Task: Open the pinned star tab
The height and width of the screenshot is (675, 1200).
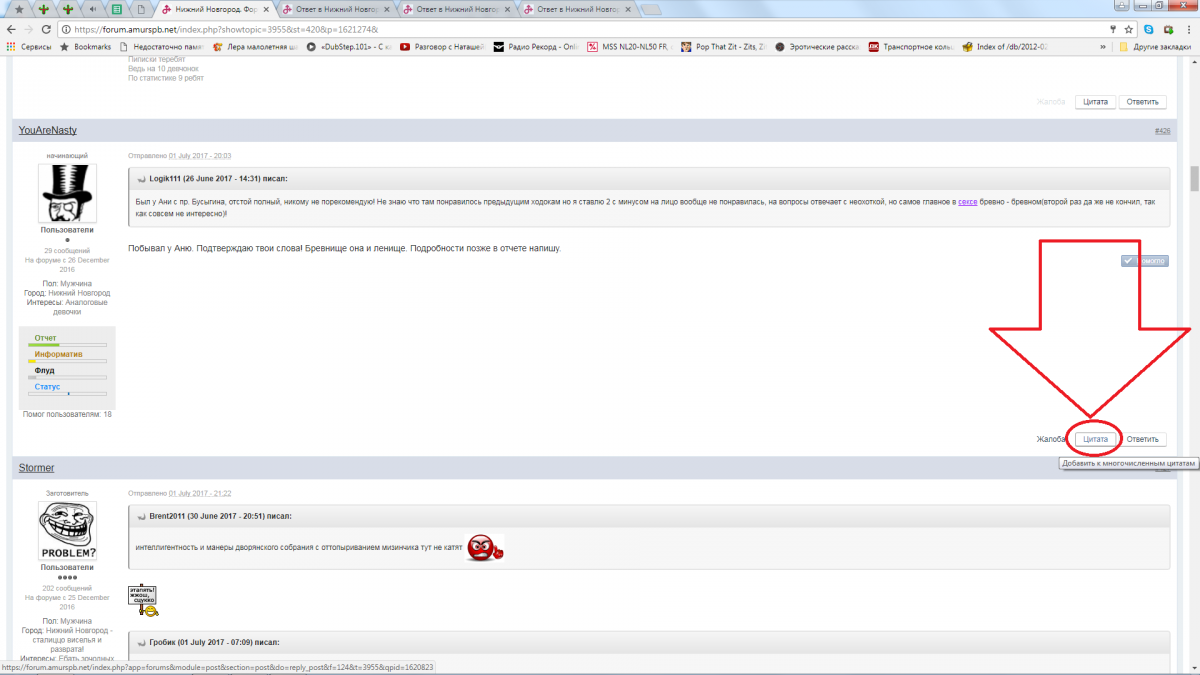Action: tap(19, 9)
